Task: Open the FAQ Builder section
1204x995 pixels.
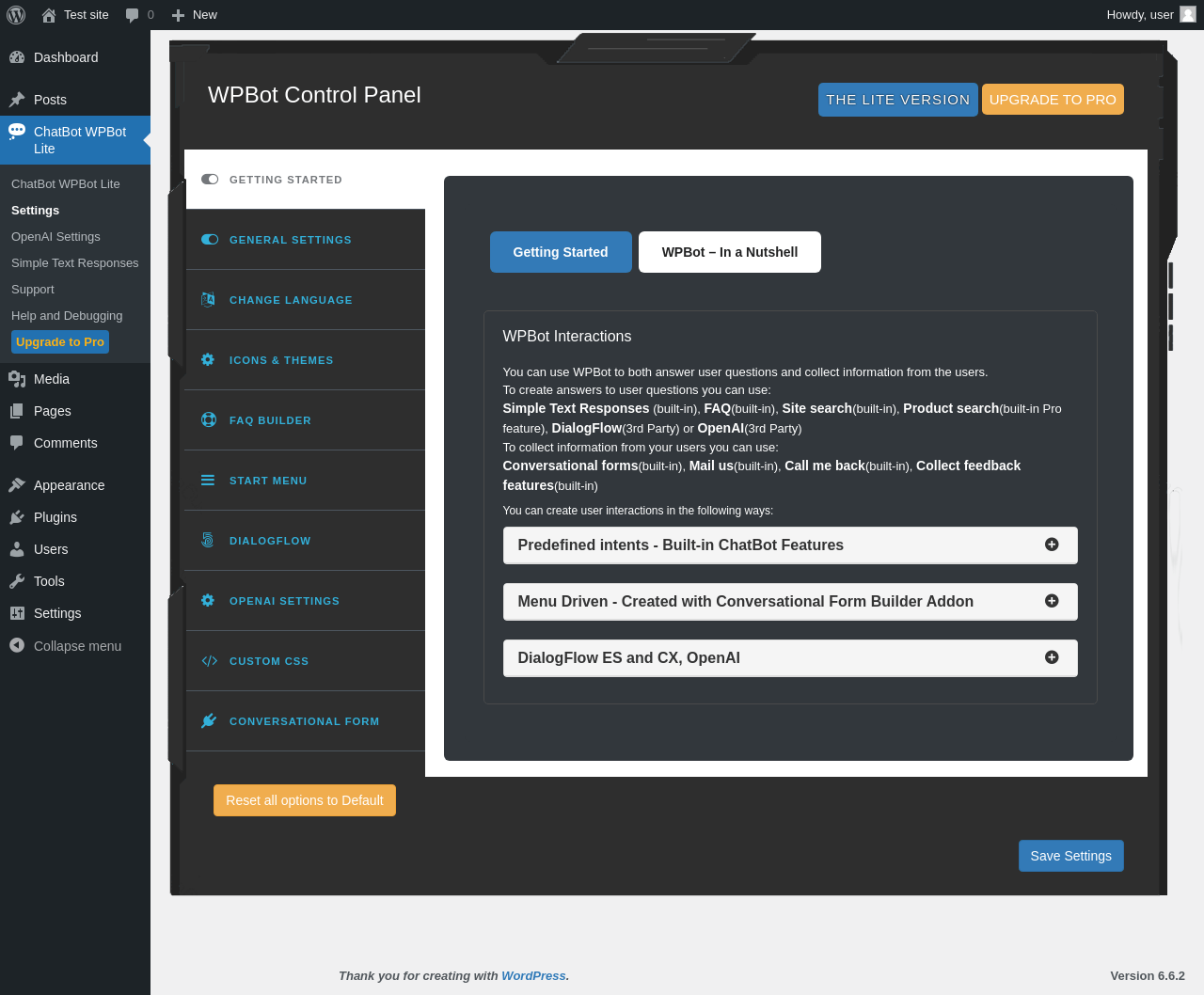Action: [x=306, y=420]
